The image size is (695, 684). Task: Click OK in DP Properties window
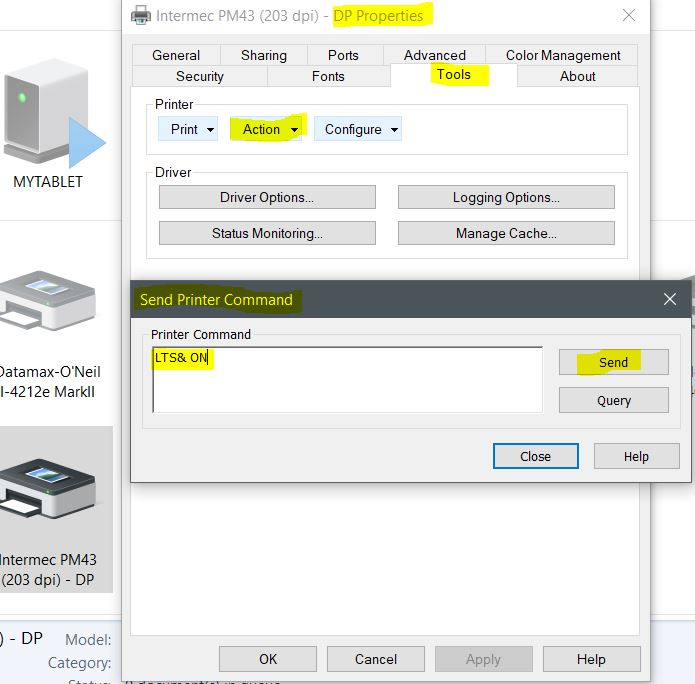(268, 659)
